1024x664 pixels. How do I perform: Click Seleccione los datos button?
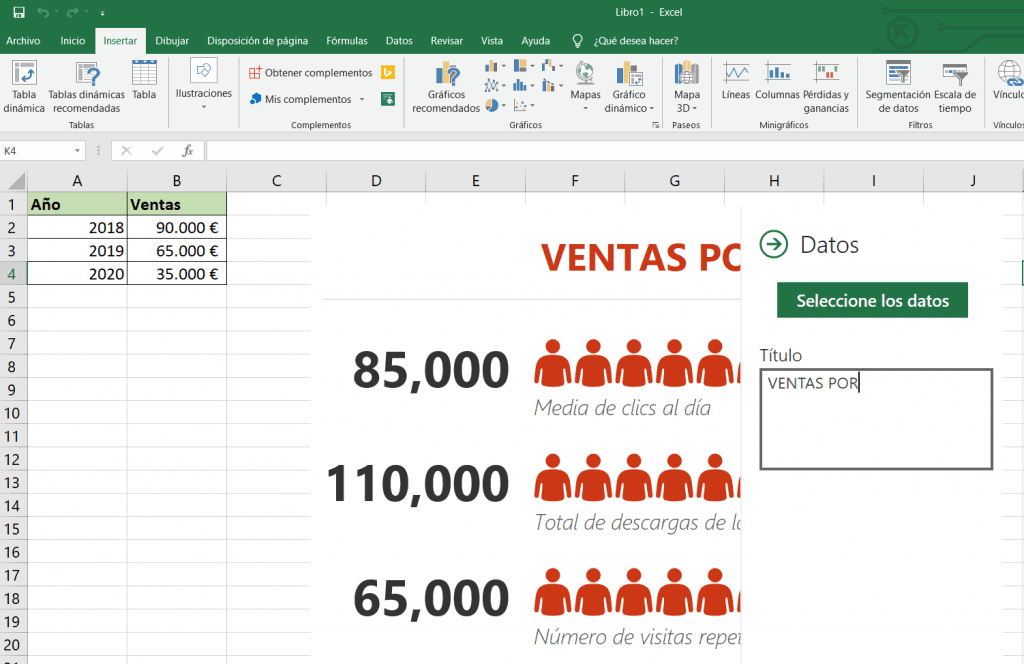(872, 300)
